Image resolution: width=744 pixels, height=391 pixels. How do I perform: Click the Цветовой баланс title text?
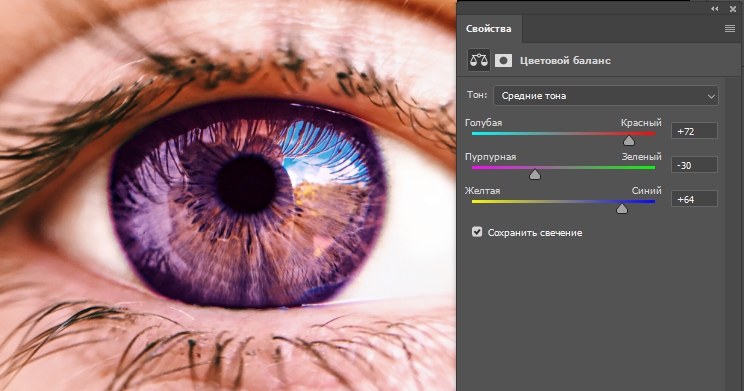[565, 61]
